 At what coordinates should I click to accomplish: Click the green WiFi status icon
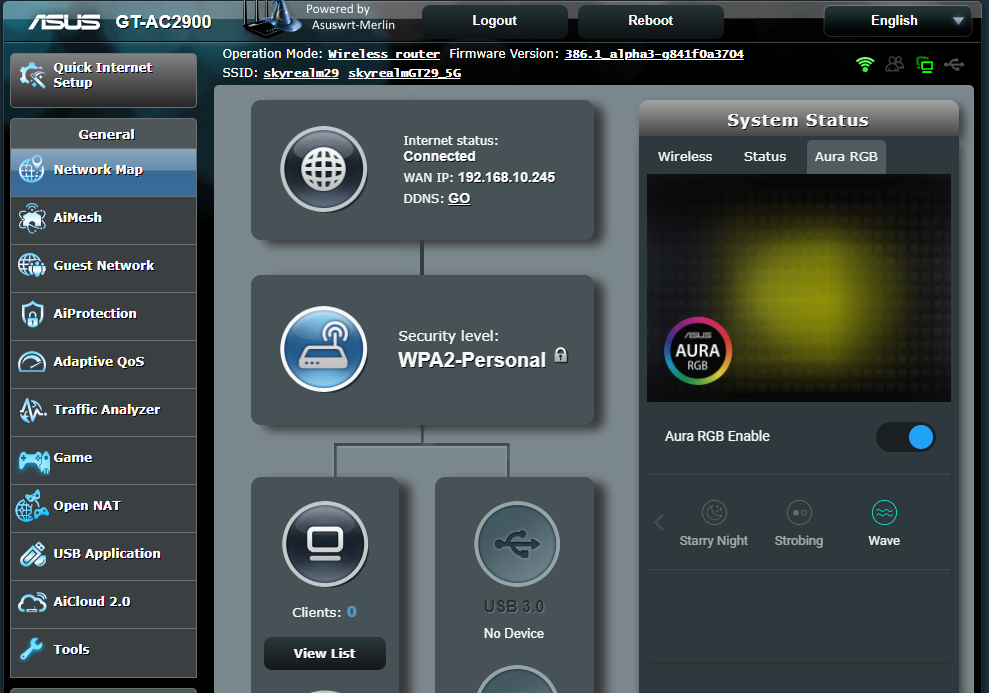[x=865, y=64]
